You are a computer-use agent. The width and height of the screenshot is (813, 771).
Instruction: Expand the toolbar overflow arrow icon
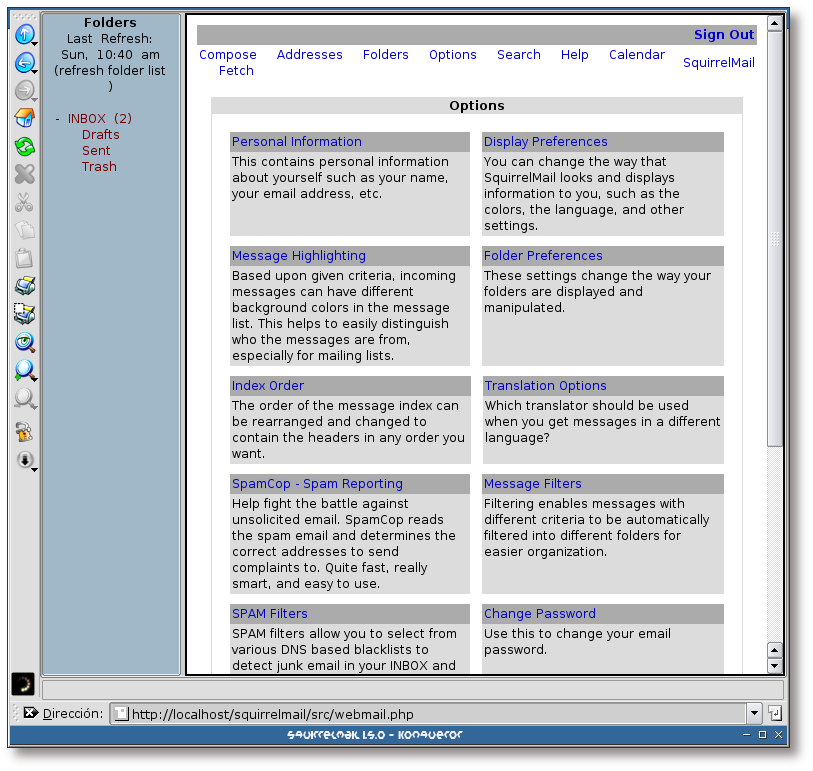point(24,461)
